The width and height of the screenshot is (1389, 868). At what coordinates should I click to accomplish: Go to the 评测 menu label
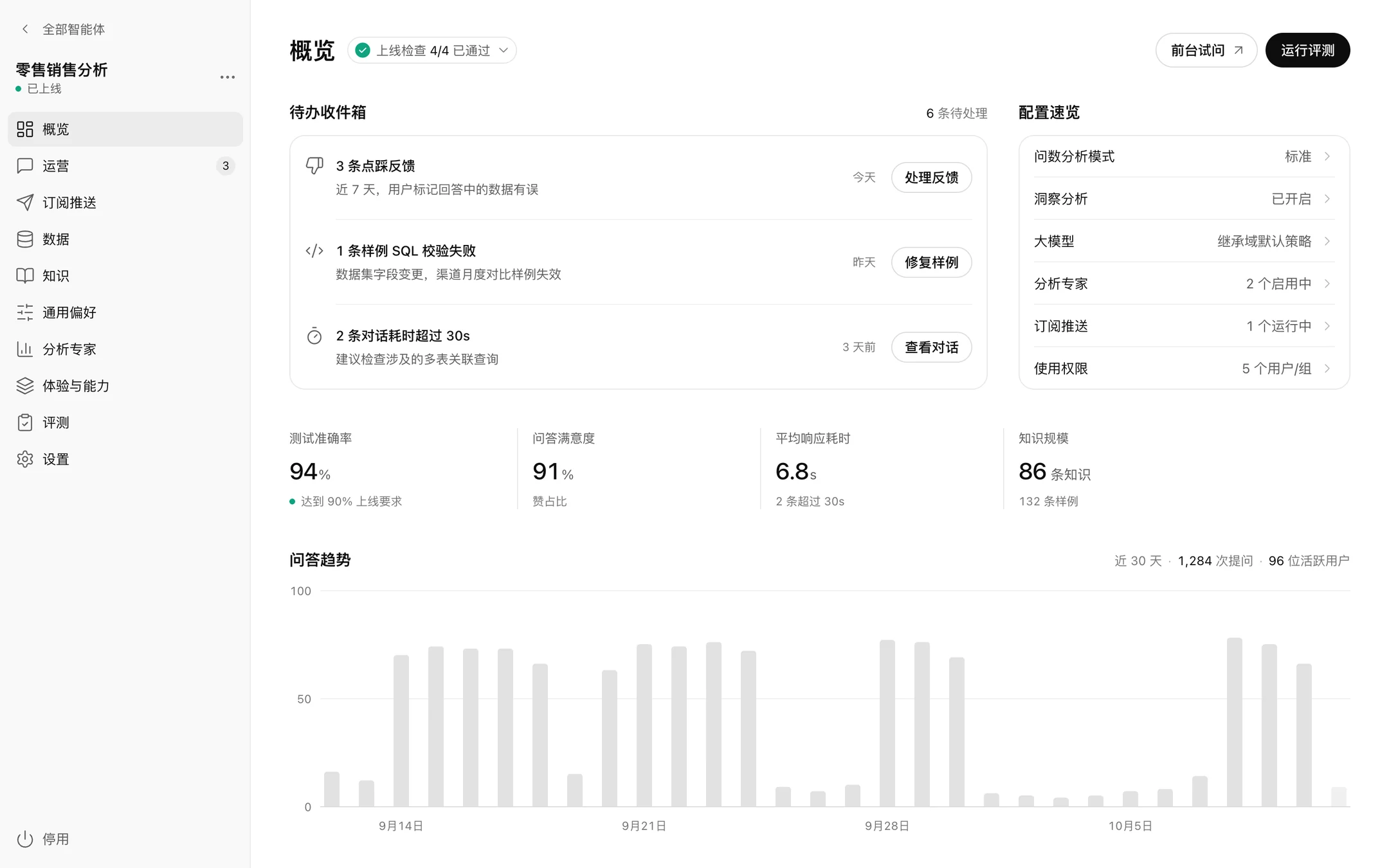56,422
